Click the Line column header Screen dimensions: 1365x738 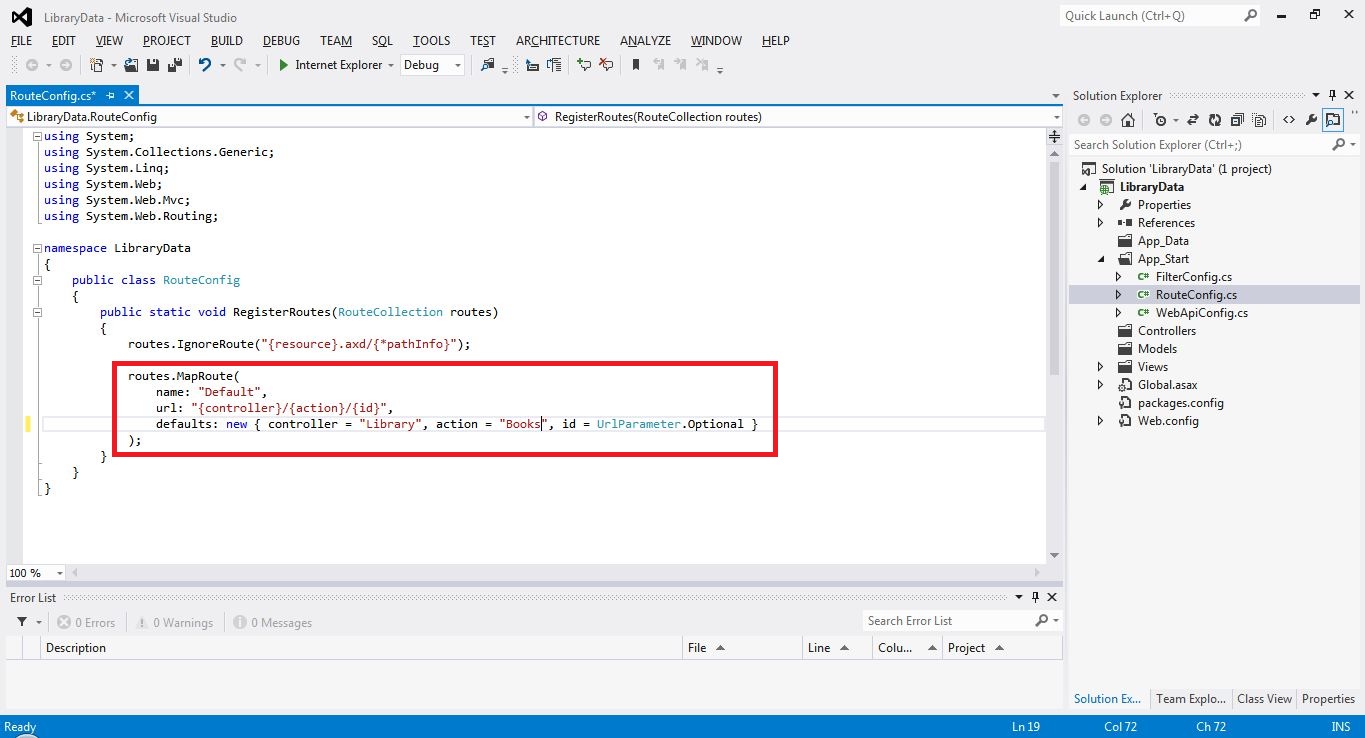pyautogui.click(x=837, y=648)
